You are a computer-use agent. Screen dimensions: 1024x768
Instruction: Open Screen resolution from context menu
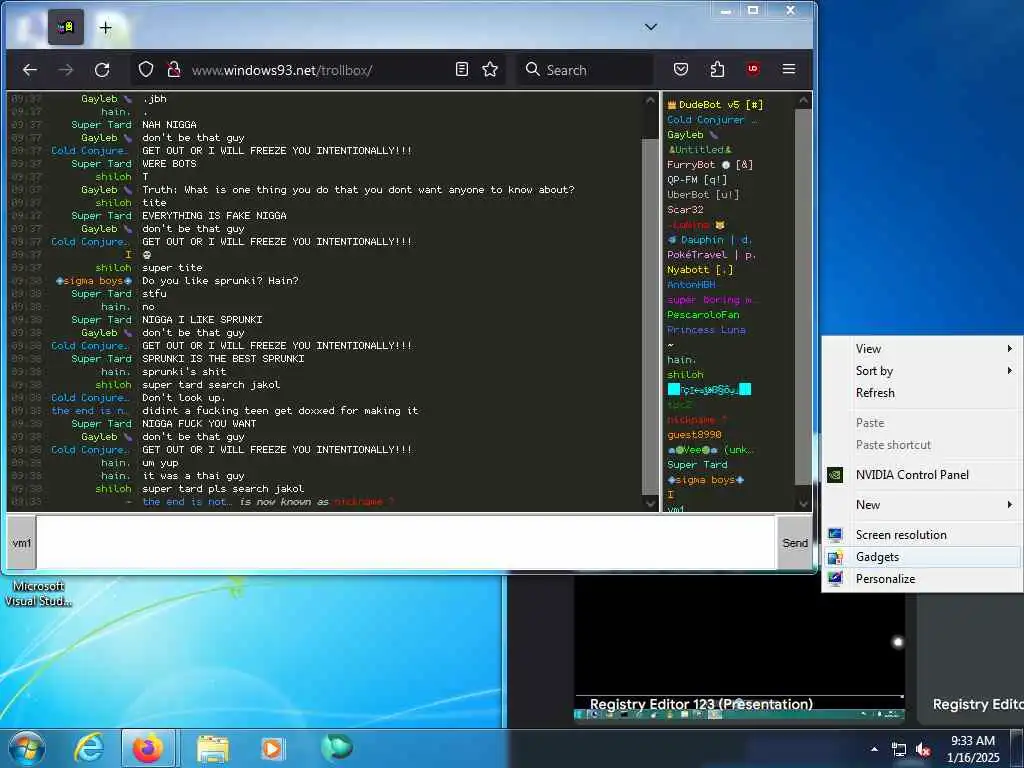click(921, 535)
